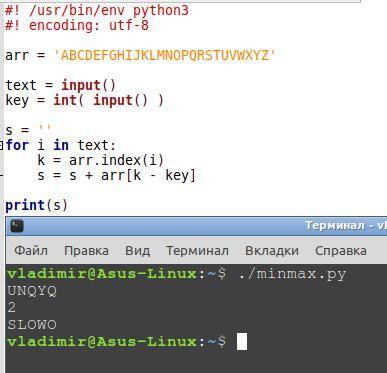This screenshot has height=373, width=387.
Task: Click the terminal title 'Терминал'
Action: click(x=335, y=226)
